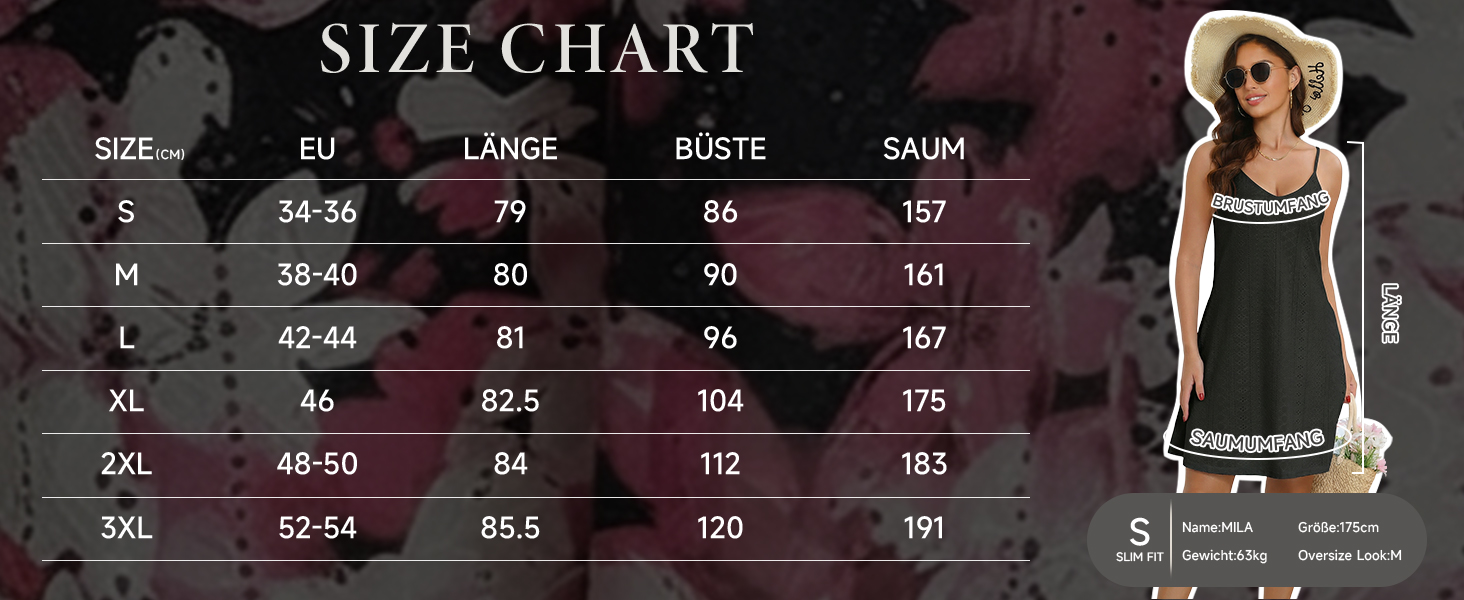Click the 82.5 length value
Viewport: 1464px width, 600px height.
[x=510, y=401]
